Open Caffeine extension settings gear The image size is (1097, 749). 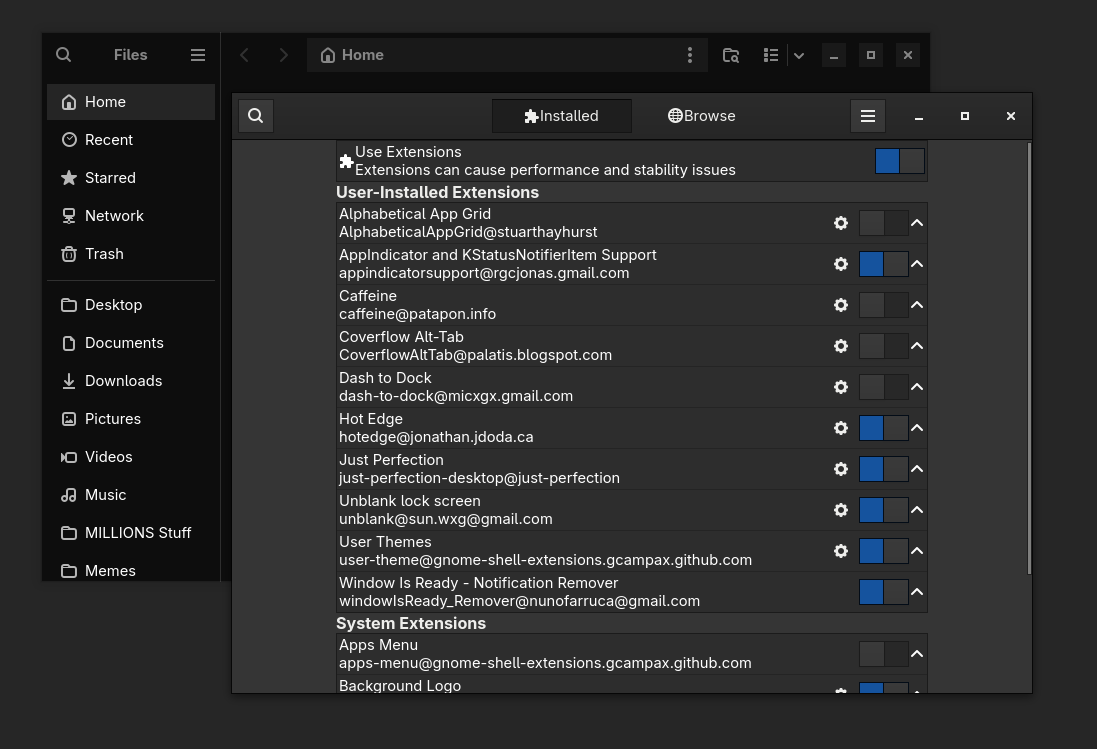[841, 305]
